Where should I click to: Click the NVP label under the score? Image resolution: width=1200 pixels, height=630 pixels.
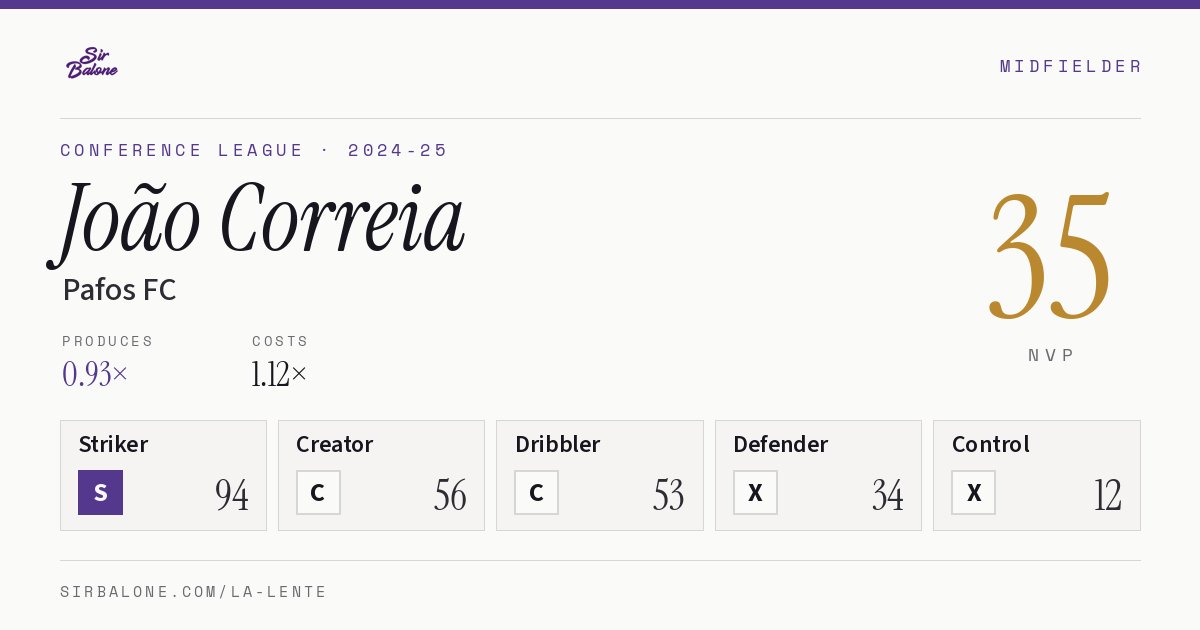pyautogui.click(x=1051, y=355)
